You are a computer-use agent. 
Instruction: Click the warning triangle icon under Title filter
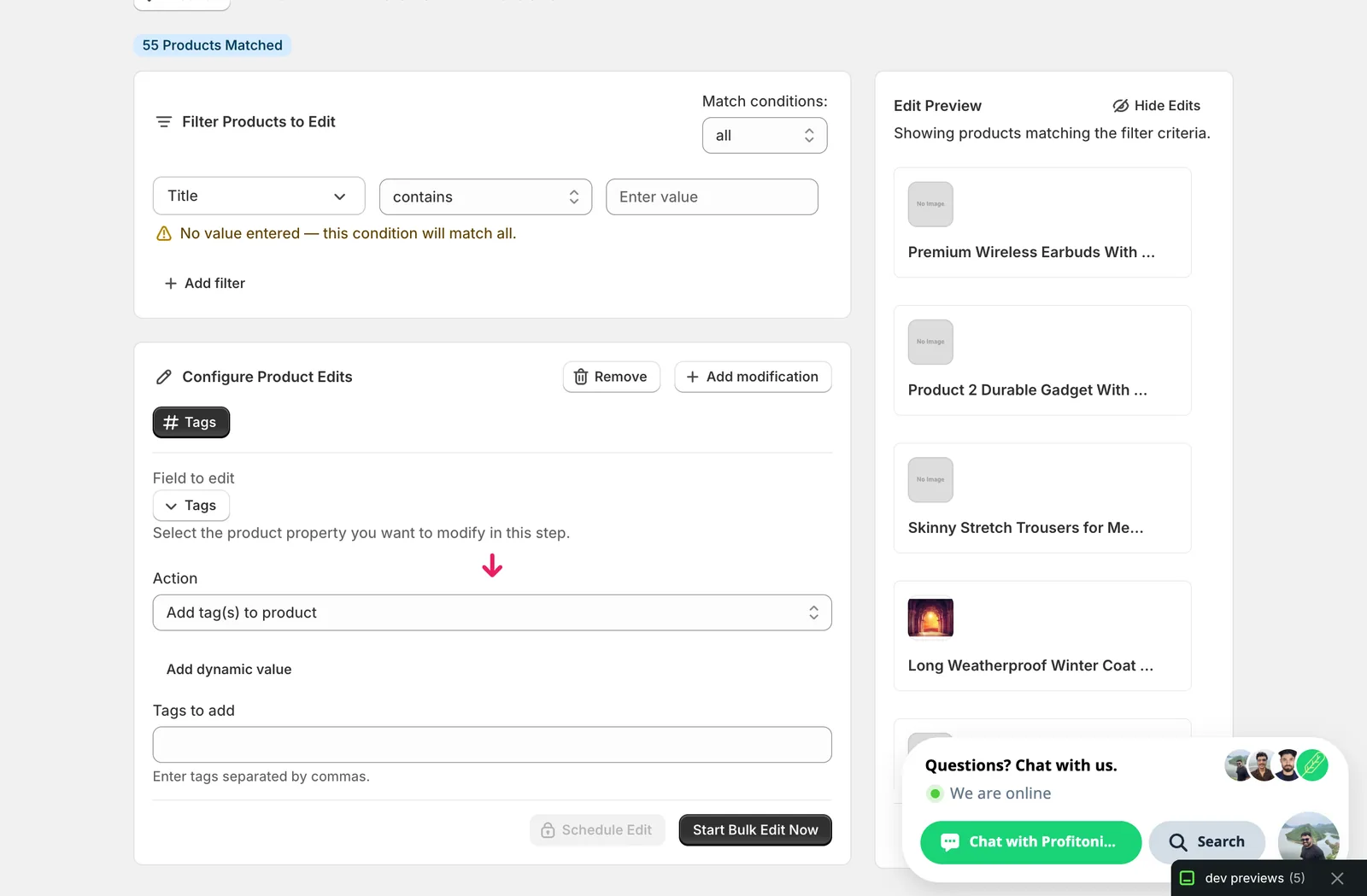pos(164,234)
